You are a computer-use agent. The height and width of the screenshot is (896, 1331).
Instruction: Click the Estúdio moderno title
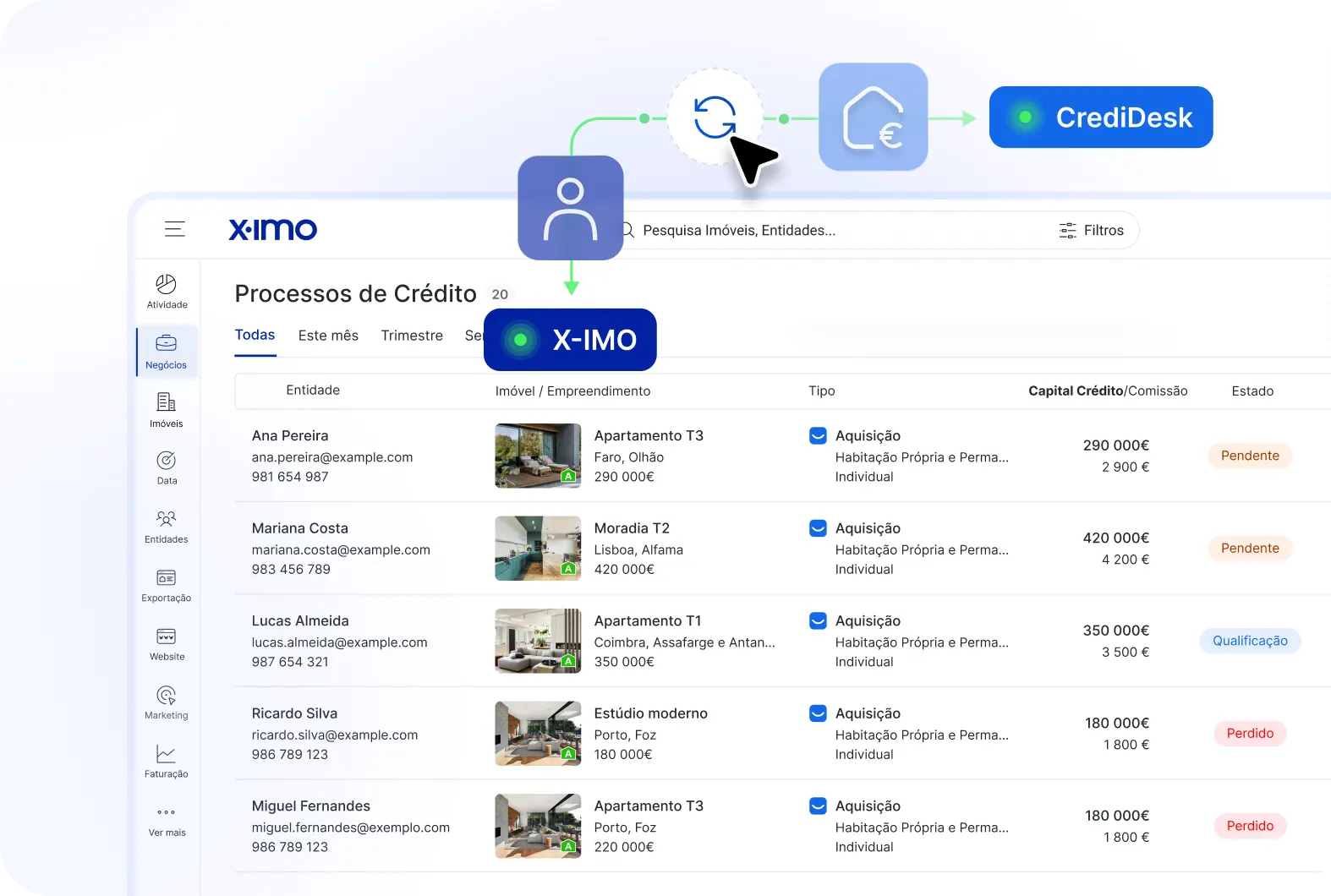pyautogui.click(x=651, y=713)
